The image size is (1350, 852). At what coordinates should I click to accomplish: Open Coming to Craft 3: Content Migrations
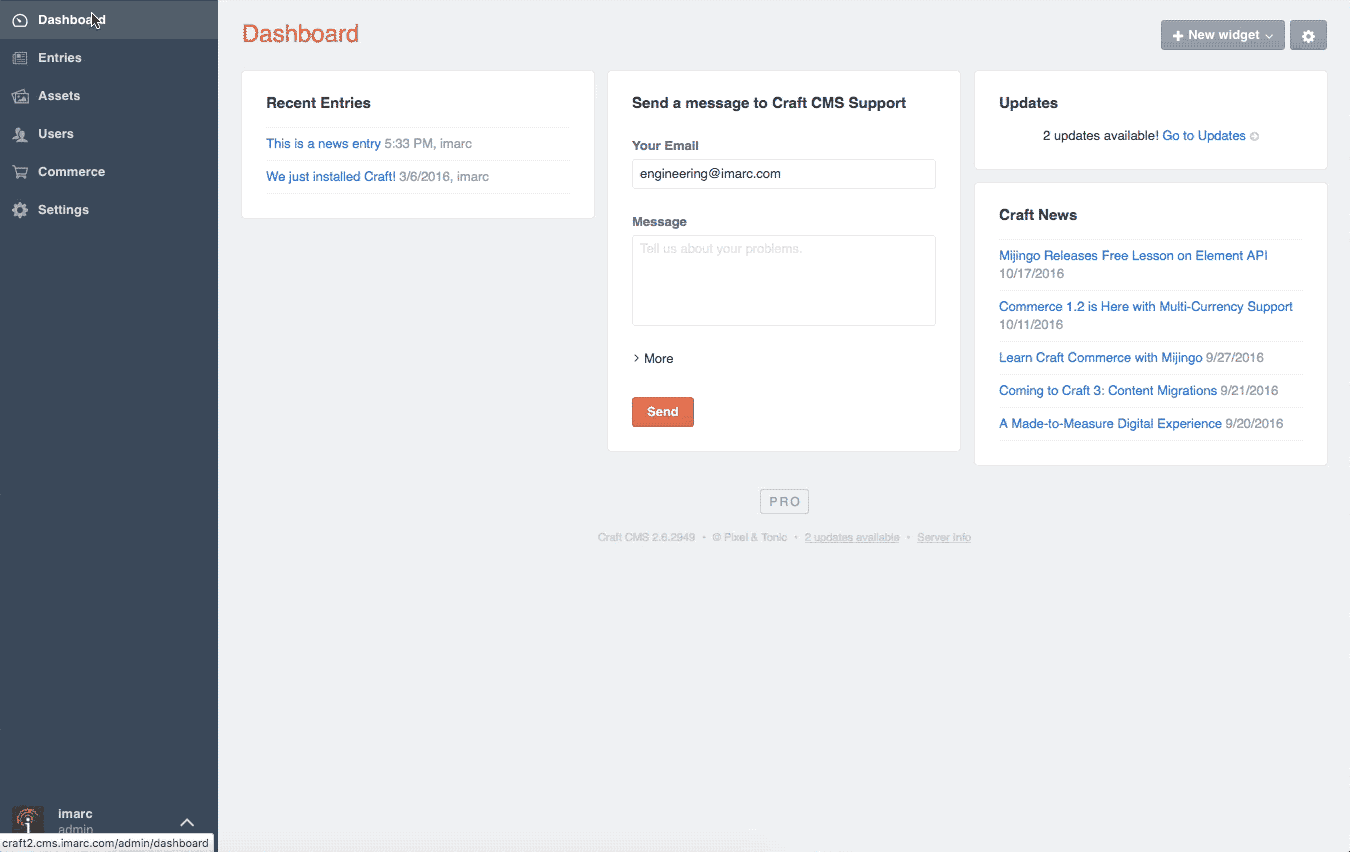[x=1108, y=391]
